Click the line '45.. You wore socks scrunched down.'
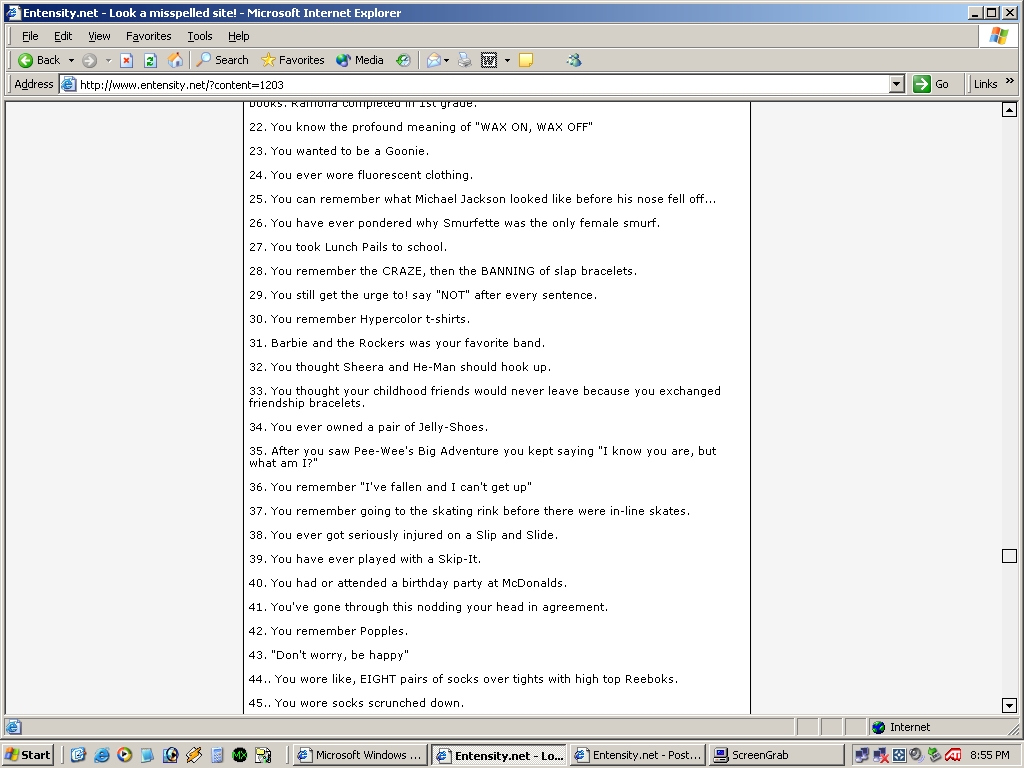Viewport: 1024px width, 768px height. tap(357, 703)
